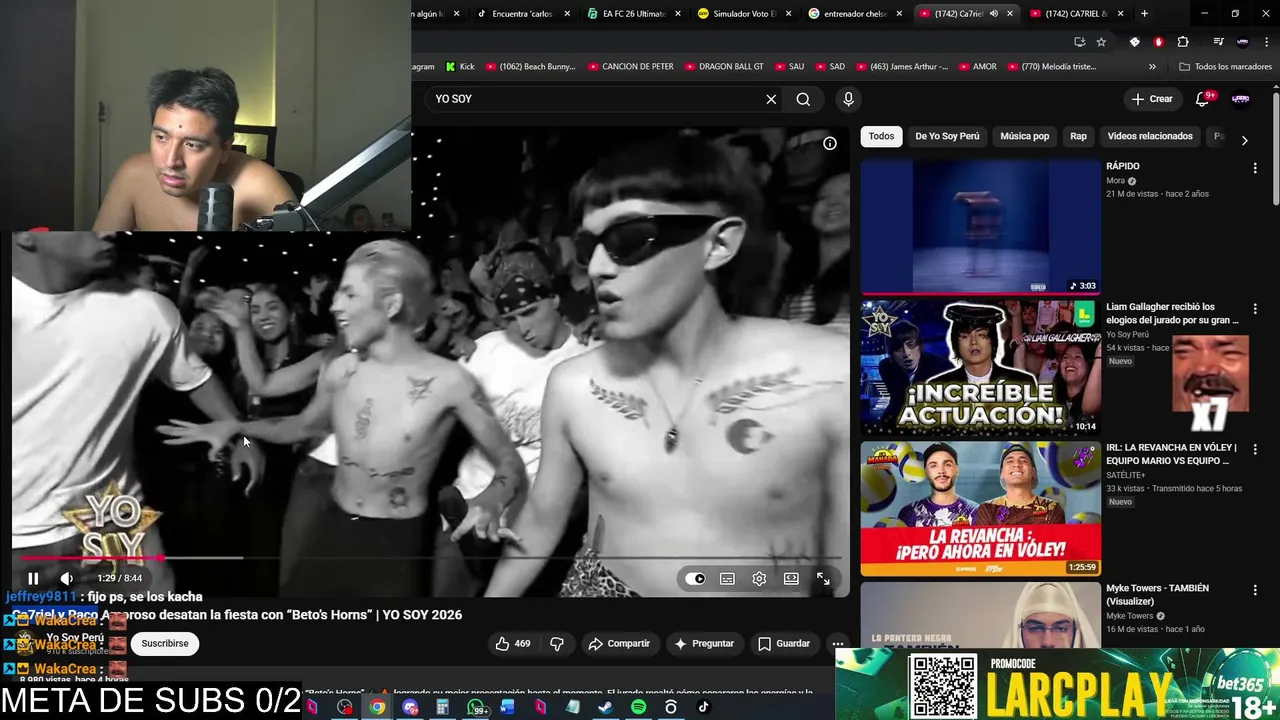1280x720 pixels.
Task: Mute the Ca7riel tab audio icon
Action: click(x=994, y=14)
